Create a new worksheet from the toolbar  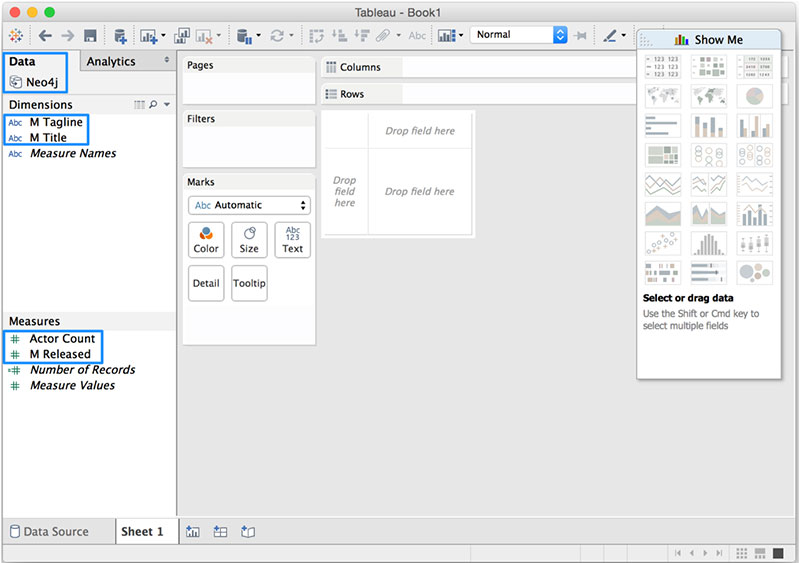click(x=148, y=36)
